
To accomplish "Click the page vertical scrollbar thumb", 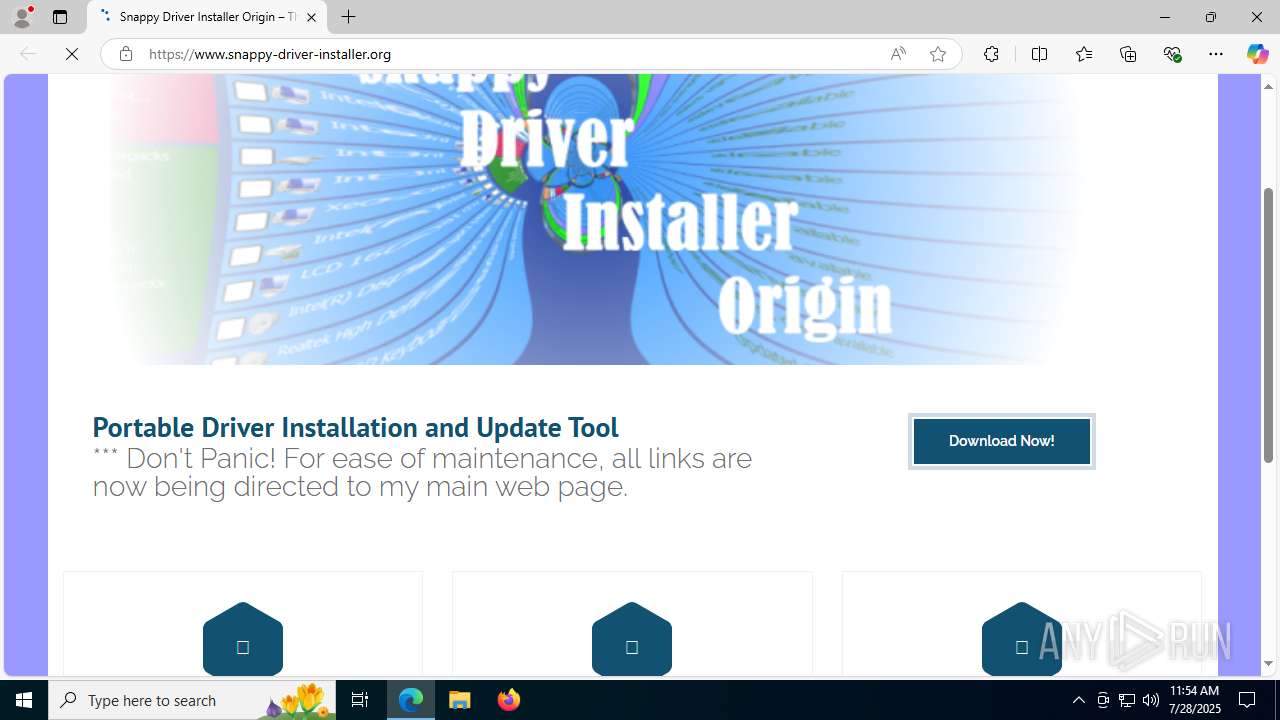I will click(x=1268, y=325).
